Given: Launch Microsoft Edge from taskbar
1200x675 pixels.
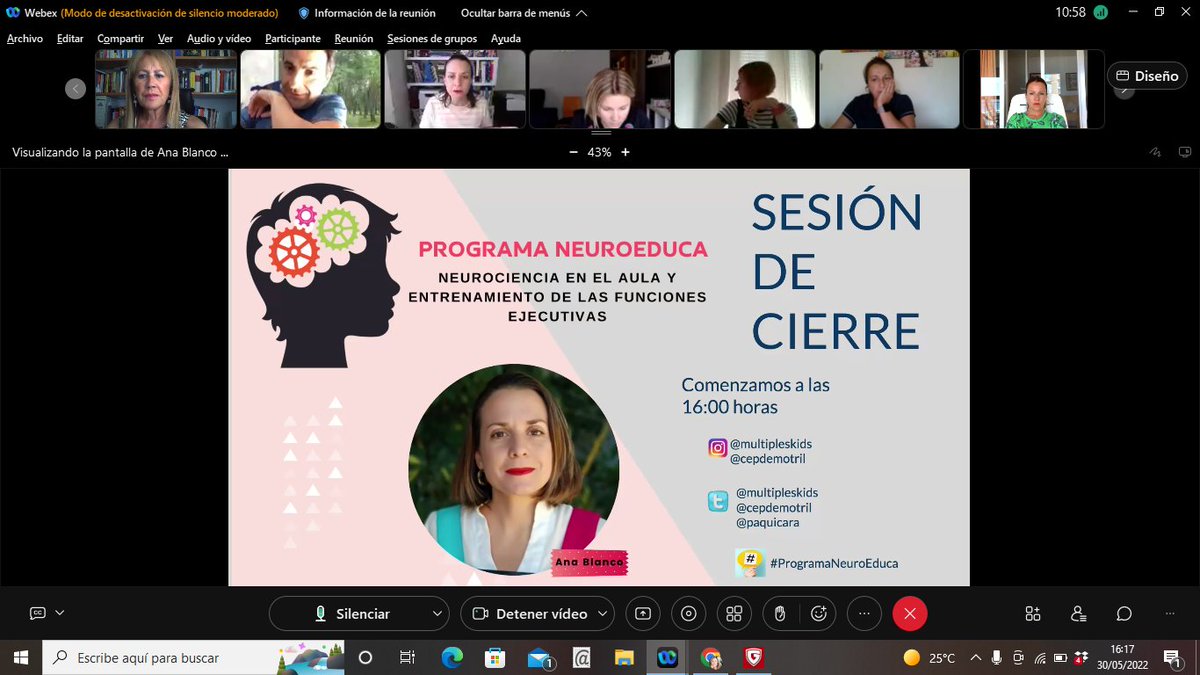Looking at the screenshot, I should tap(452, 657).
